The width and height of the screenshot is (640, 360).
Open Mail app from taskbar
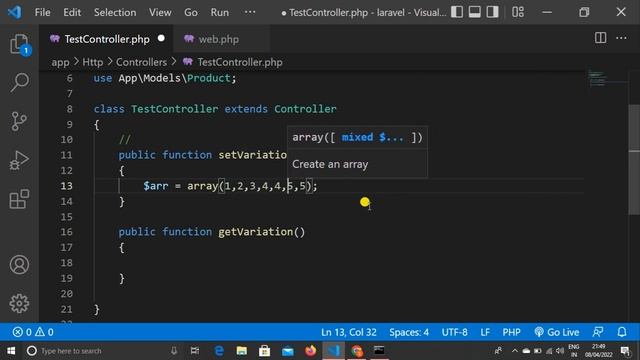[288, 351]
